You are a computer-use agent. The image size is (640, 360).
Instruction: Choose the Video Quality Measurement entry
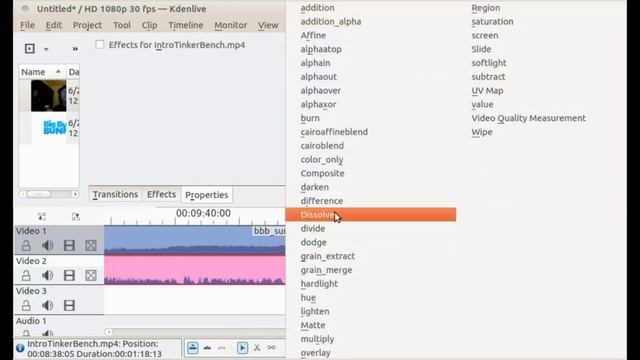point(529,118)
